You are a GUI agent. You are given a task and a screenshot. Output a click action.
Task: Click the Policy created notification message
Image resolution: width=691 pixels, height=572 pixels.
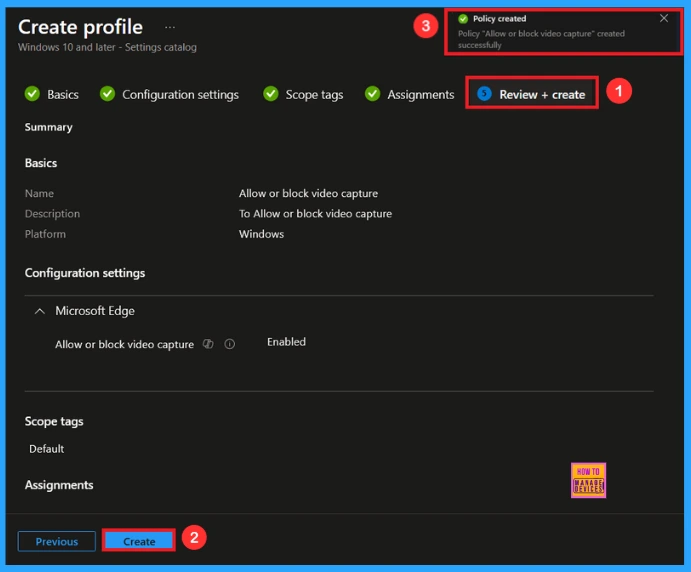pos(541,39)
